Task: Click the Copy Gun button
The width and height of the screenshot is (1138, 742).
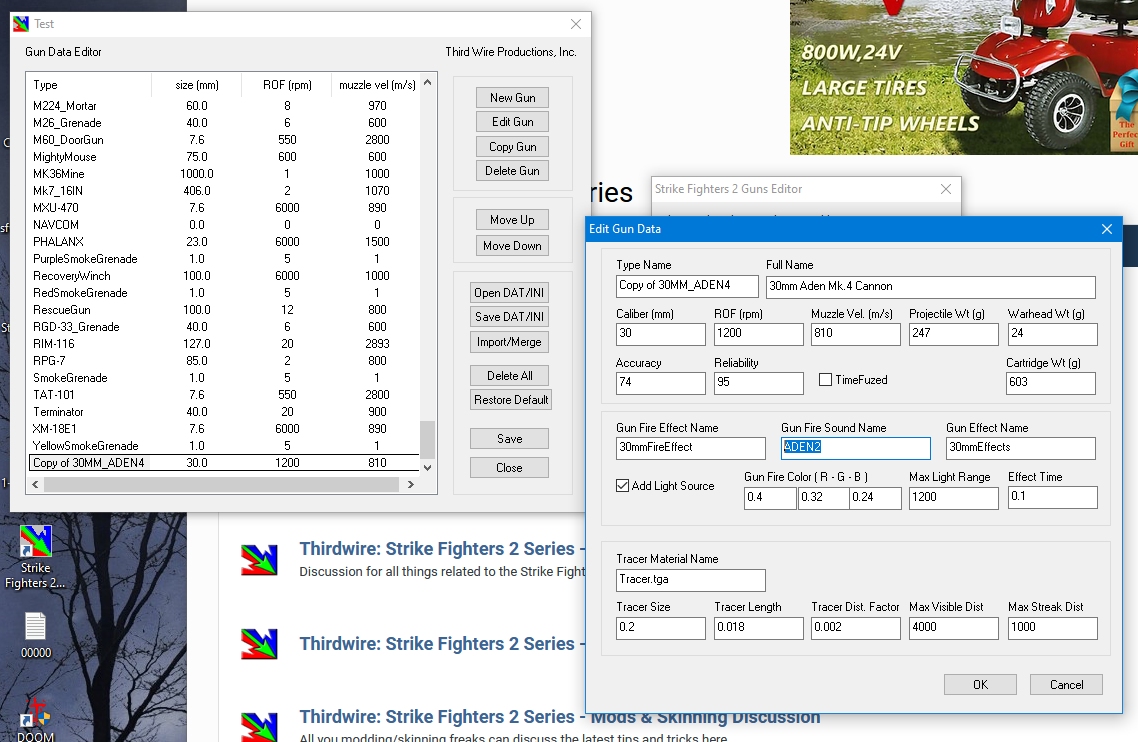Action: pos(512,147)
